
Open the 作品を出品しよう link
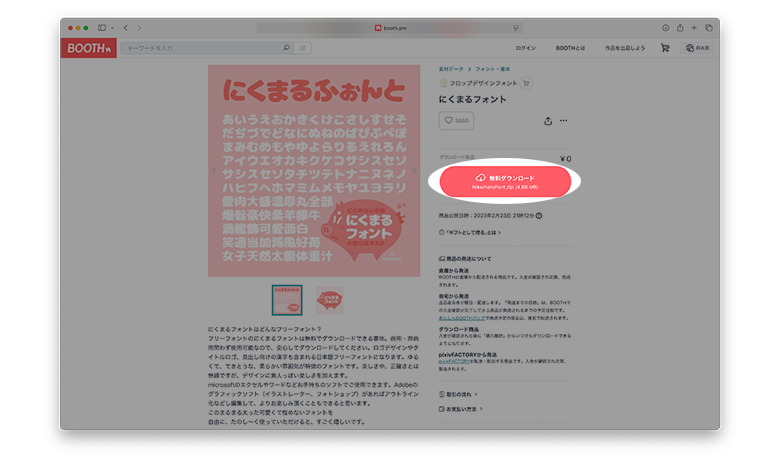pos(625,48)
